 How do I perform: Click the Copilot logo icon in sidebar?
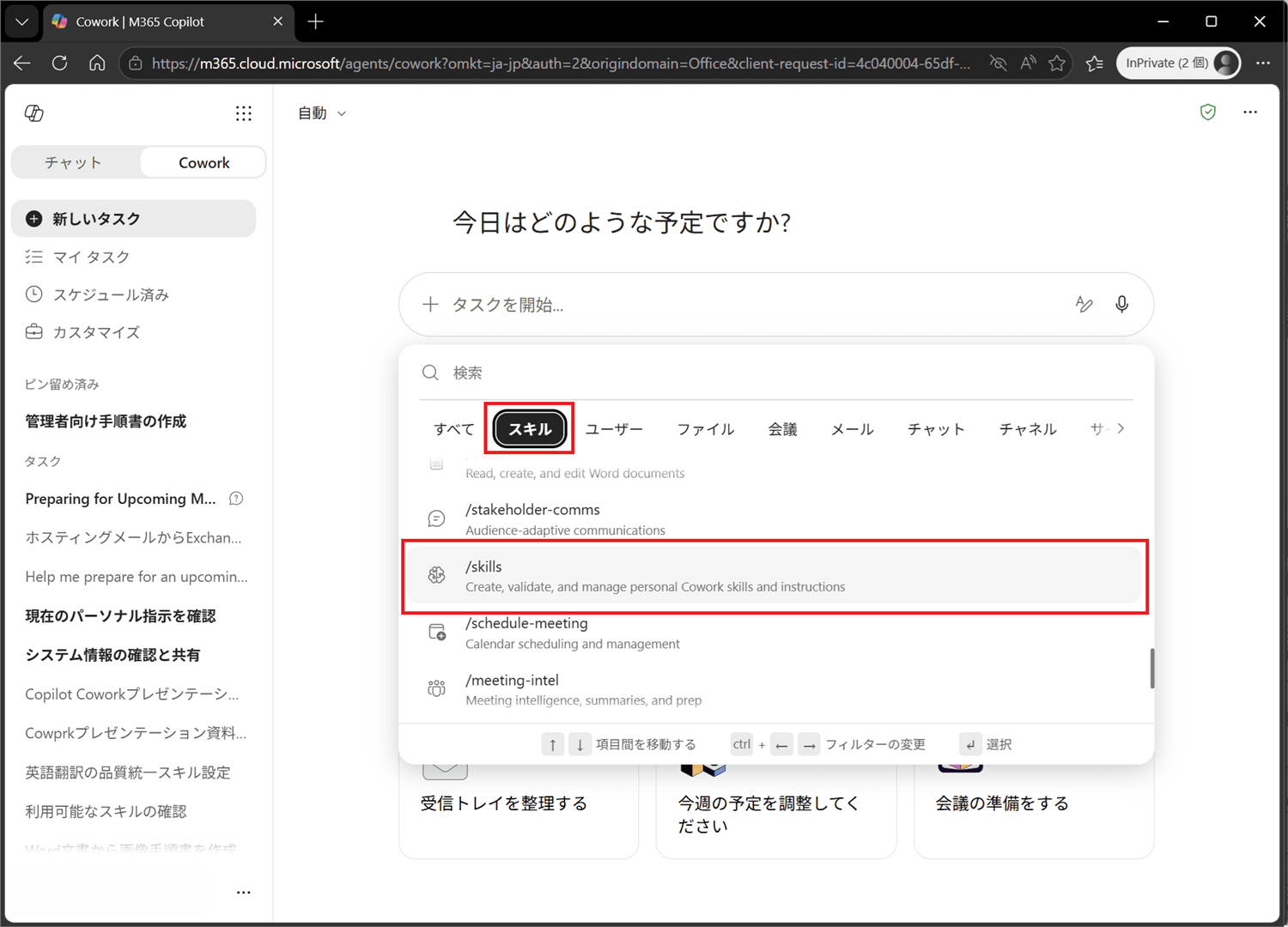pyautogui.click(x=34, y=113)
